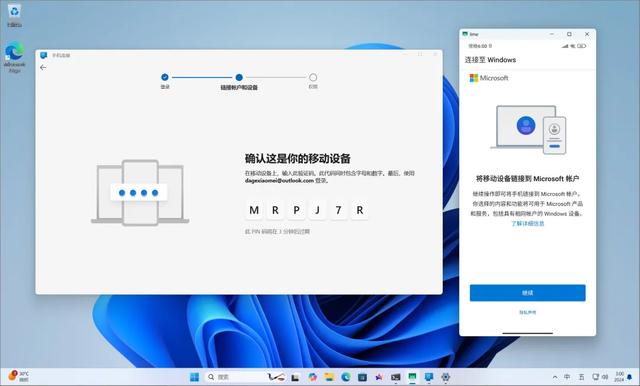Open the clock and date flyout
The image size is (640, 386).
click(x=619, y=377)
